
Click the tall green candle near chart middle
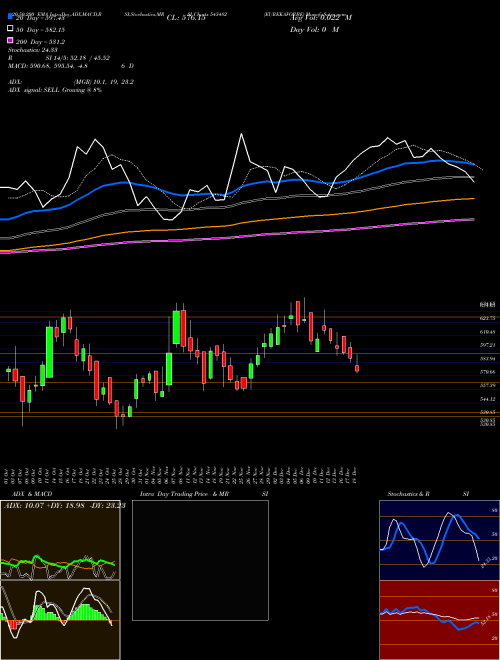[x=176, y=327]
